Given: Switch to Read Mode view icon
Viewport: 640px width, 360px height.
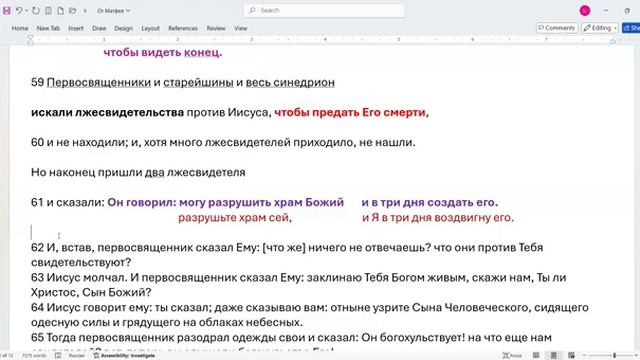Looking at the screenshot, I should (536, 356).
